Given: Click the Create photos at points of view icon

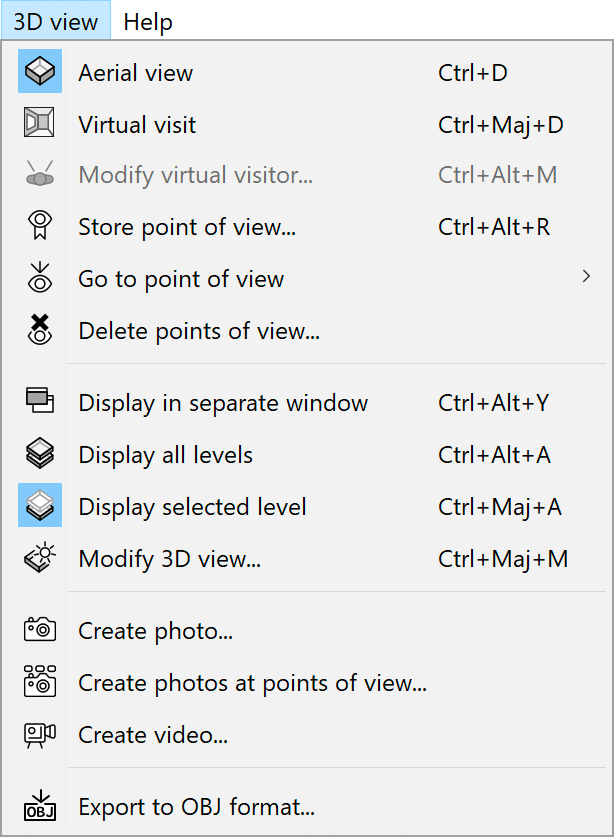Looking at the screenshot, I should 40,683.
